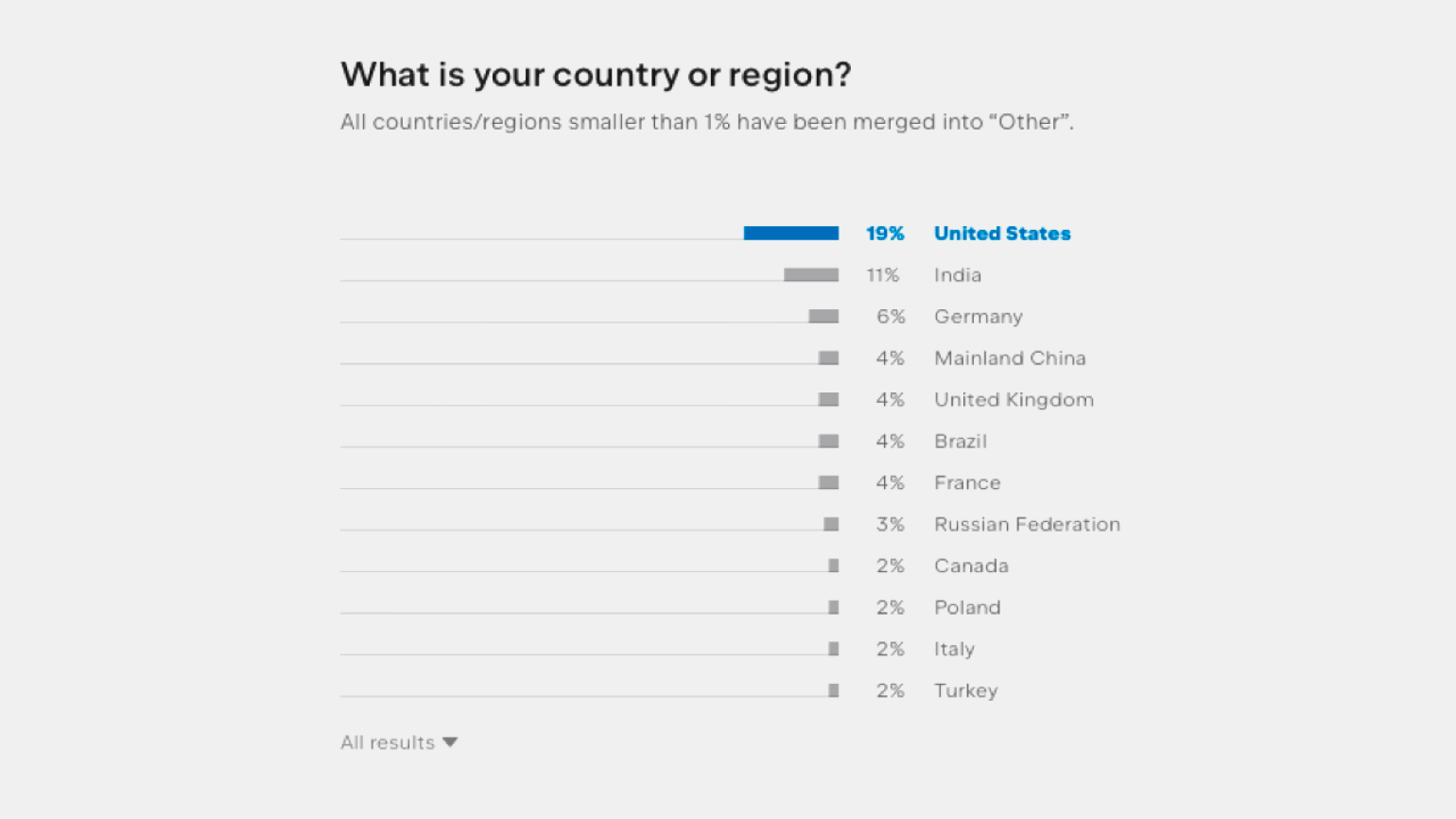Click the 19% percentage value
Viewport: 1456px width, 819px height.
coord(885,234)
